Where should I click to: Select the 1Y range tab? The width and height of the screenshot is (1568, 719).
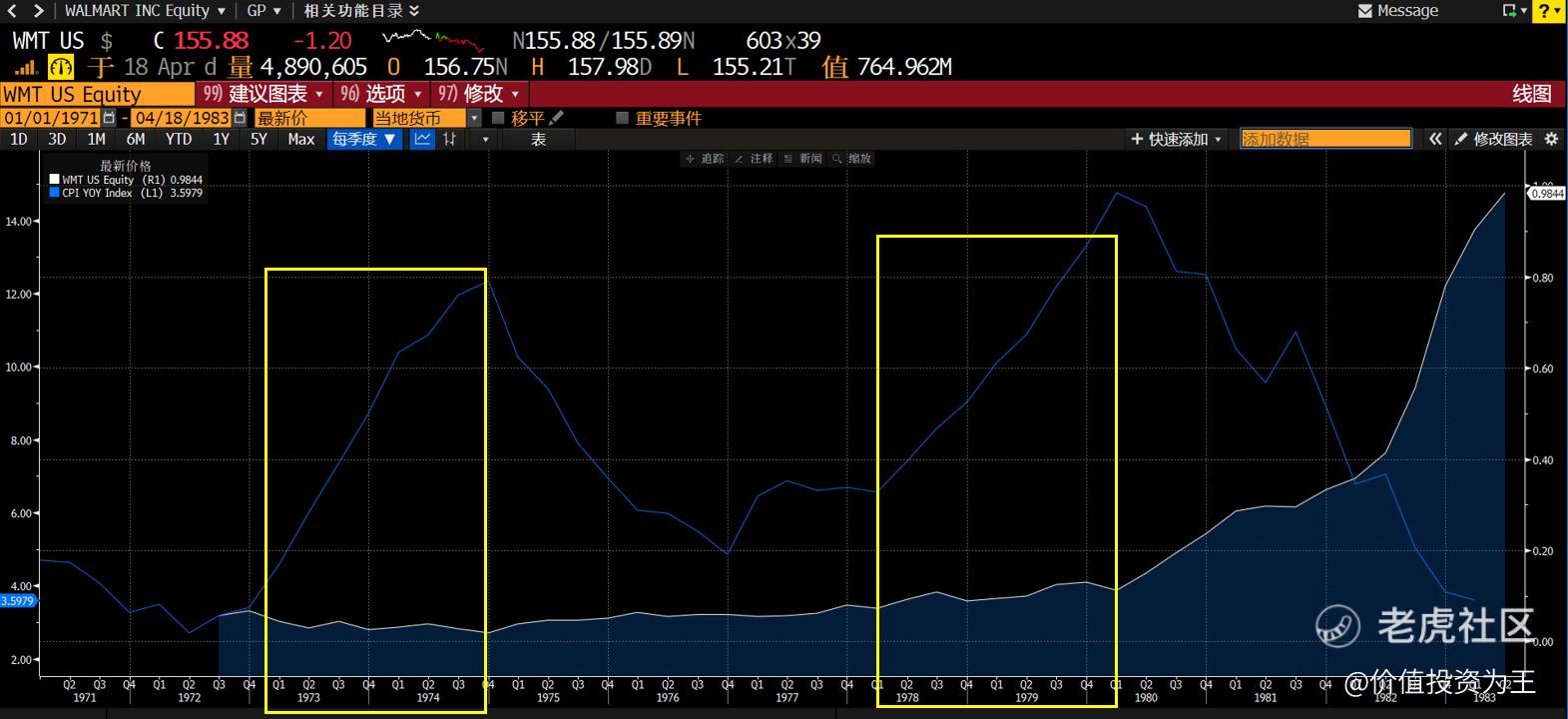(x=222, y=139)
